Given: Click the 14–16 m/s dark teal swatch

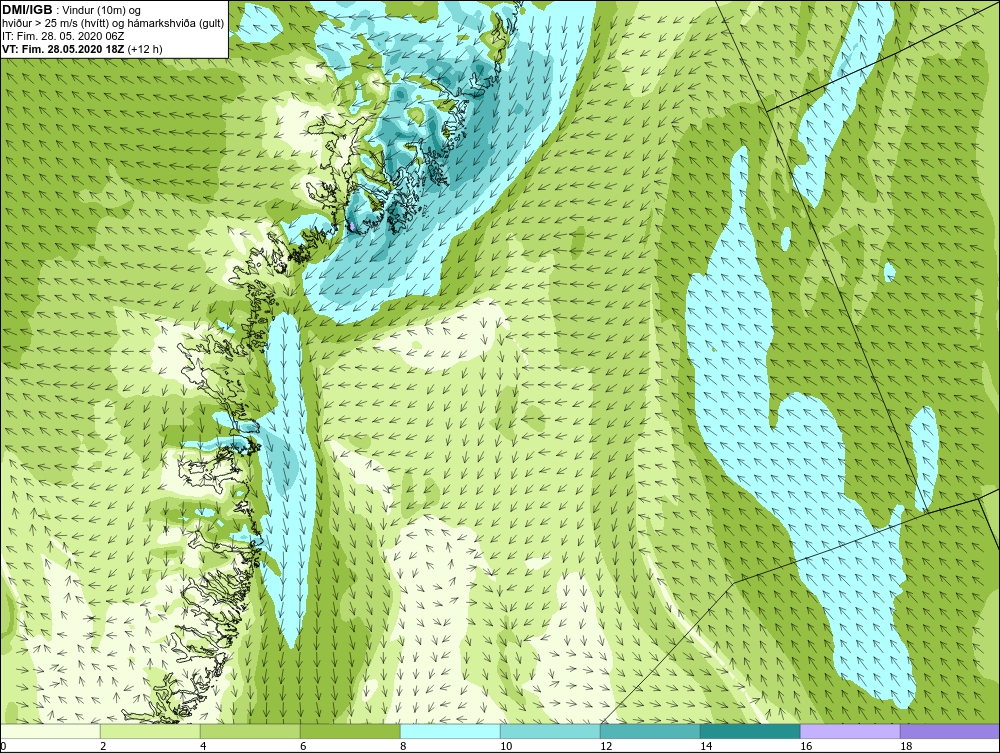Looking at the screenshot, I should pos(750,731).
